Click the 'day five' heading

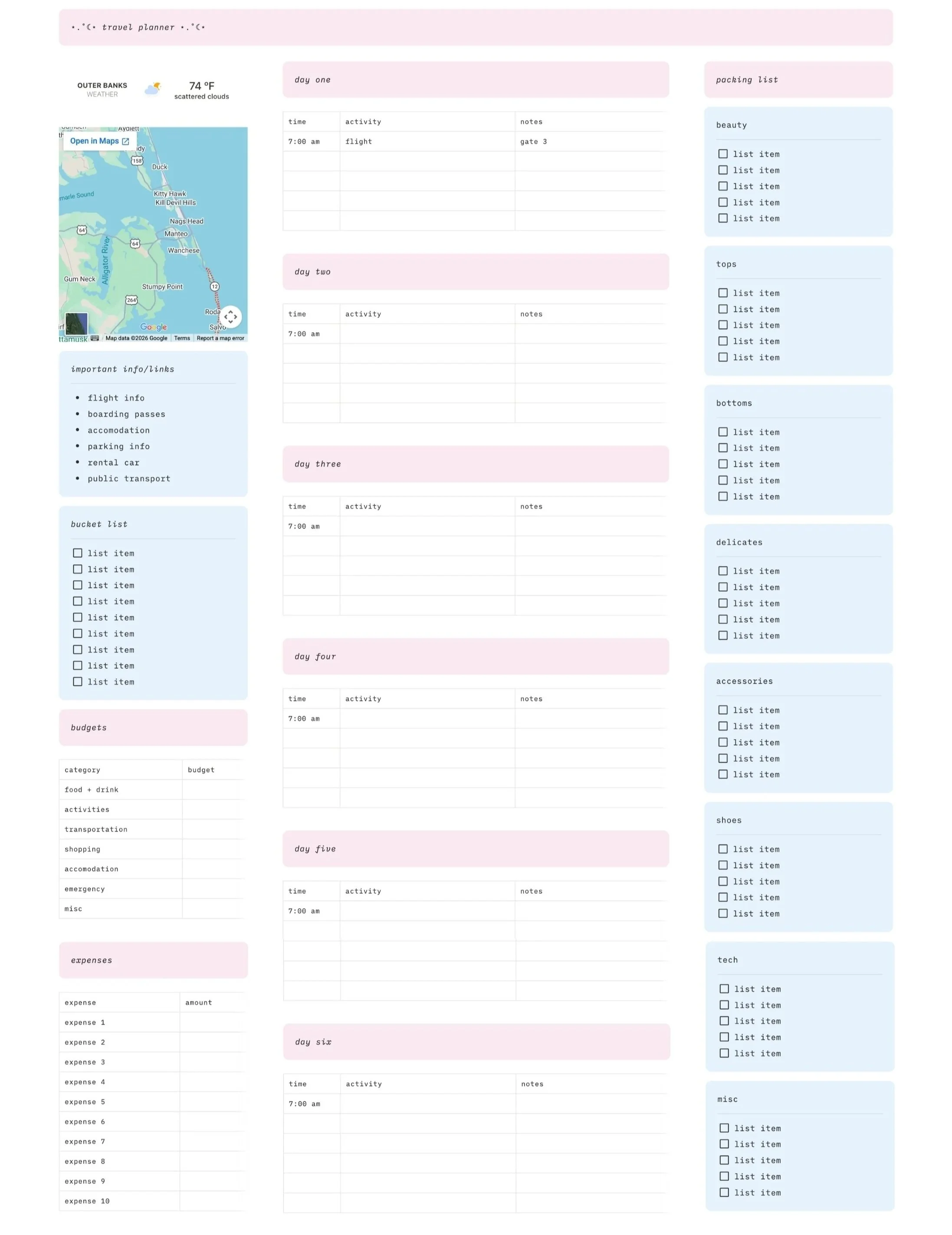pos(315,849)
